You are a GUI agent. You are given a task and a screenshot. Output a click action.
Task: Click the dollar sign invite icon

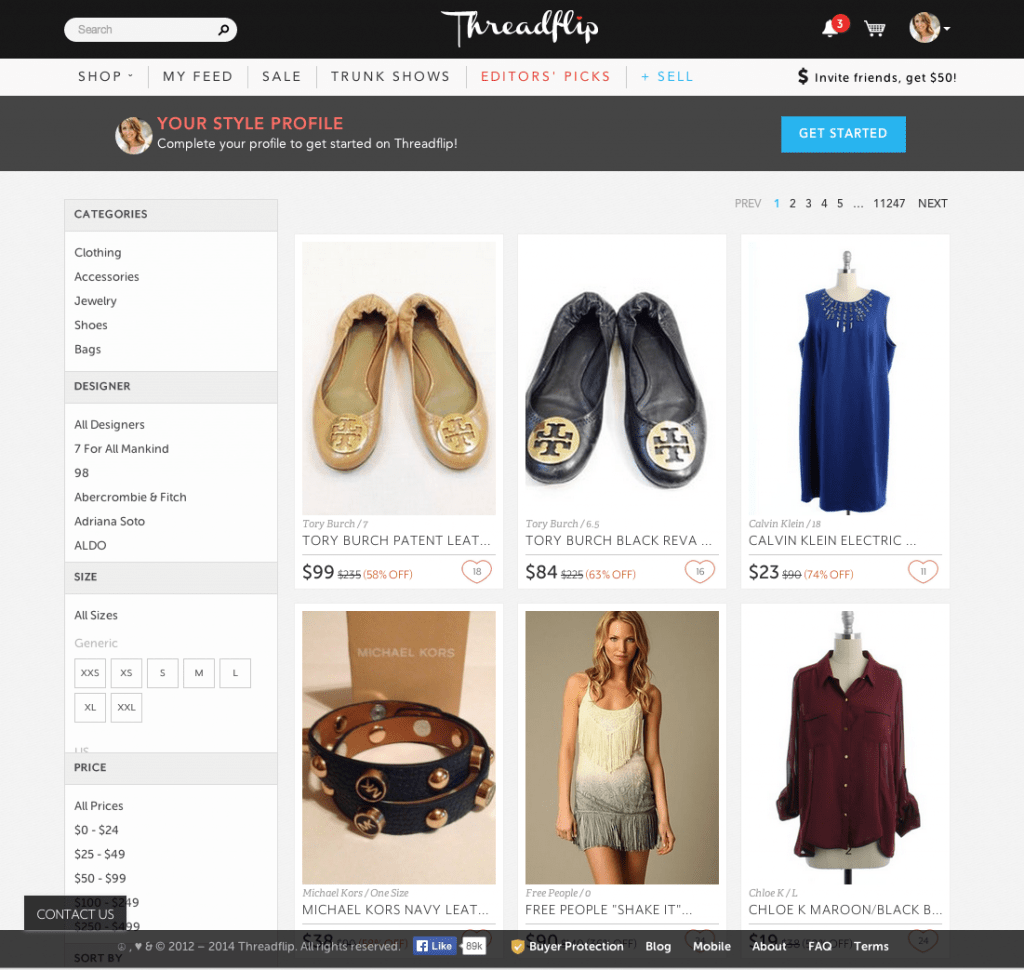803,76
